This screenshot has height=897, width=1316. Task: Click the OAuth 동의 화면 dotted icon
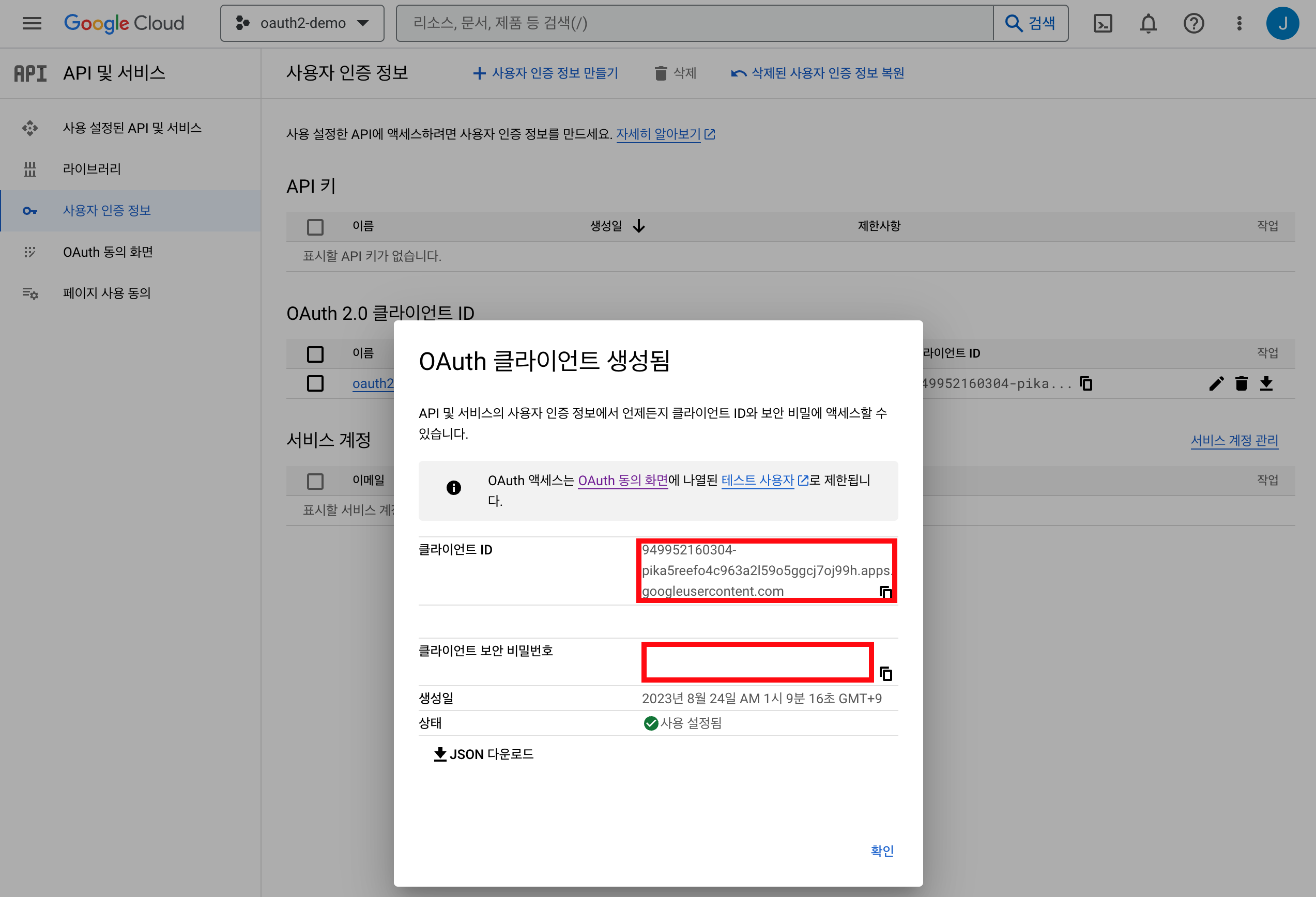pos(30,252)
